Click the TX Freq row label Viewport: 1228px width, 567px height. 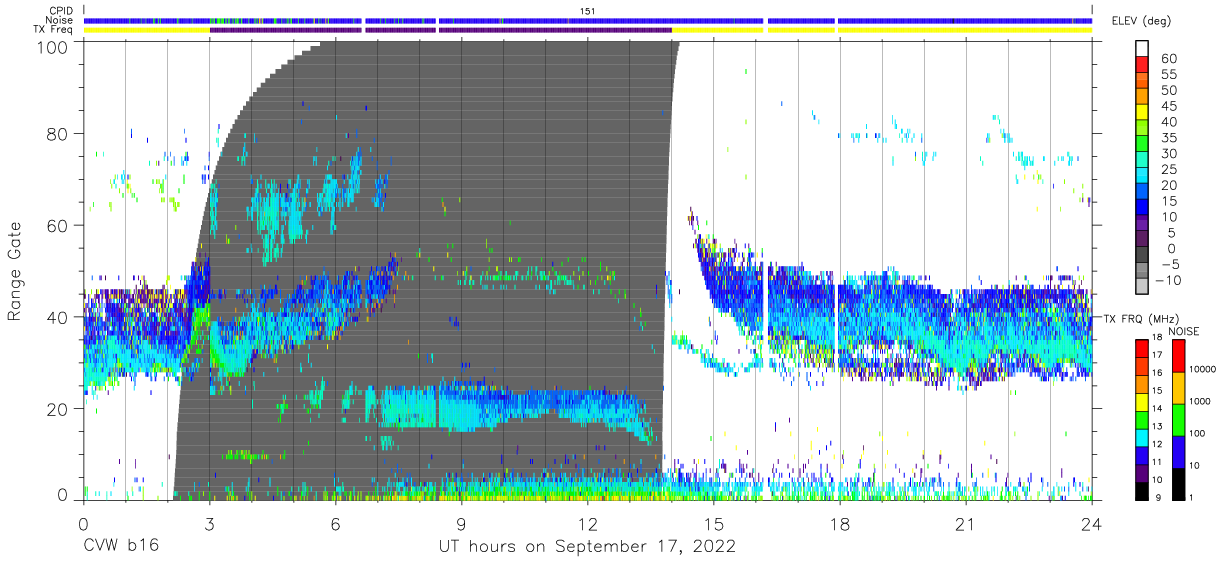click(53, 30)
